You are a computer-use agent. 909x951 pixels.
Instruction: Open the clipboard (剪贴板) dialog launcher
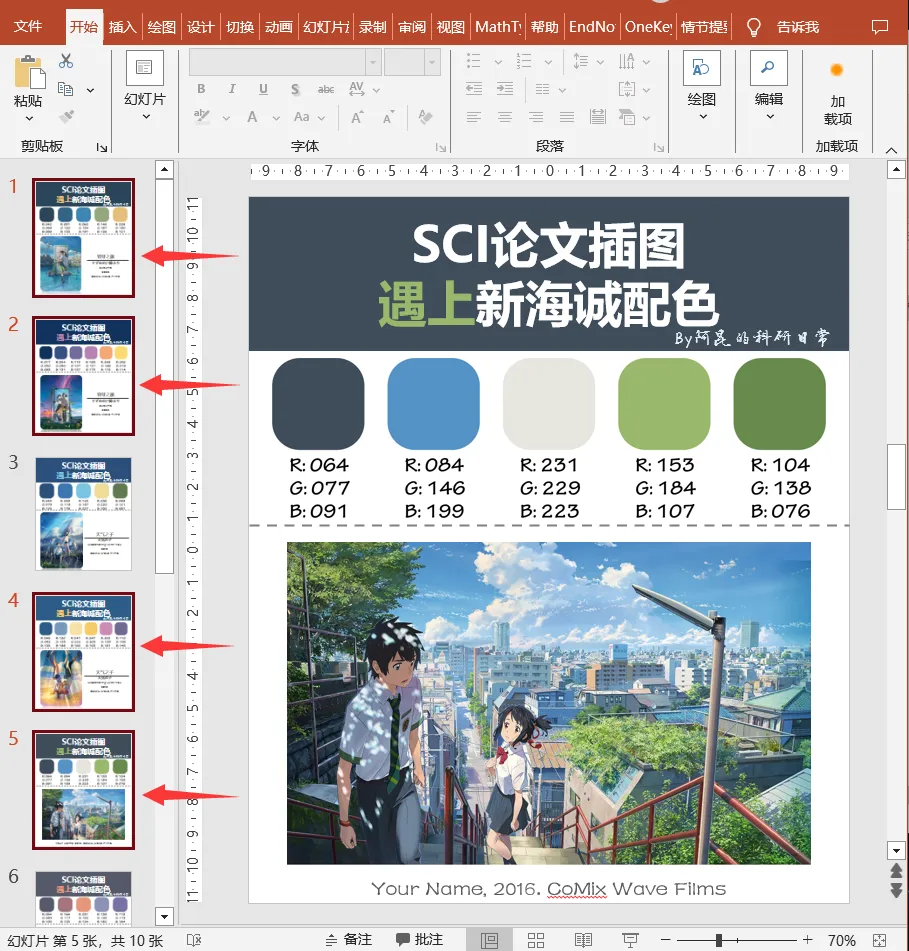point(101,147)
